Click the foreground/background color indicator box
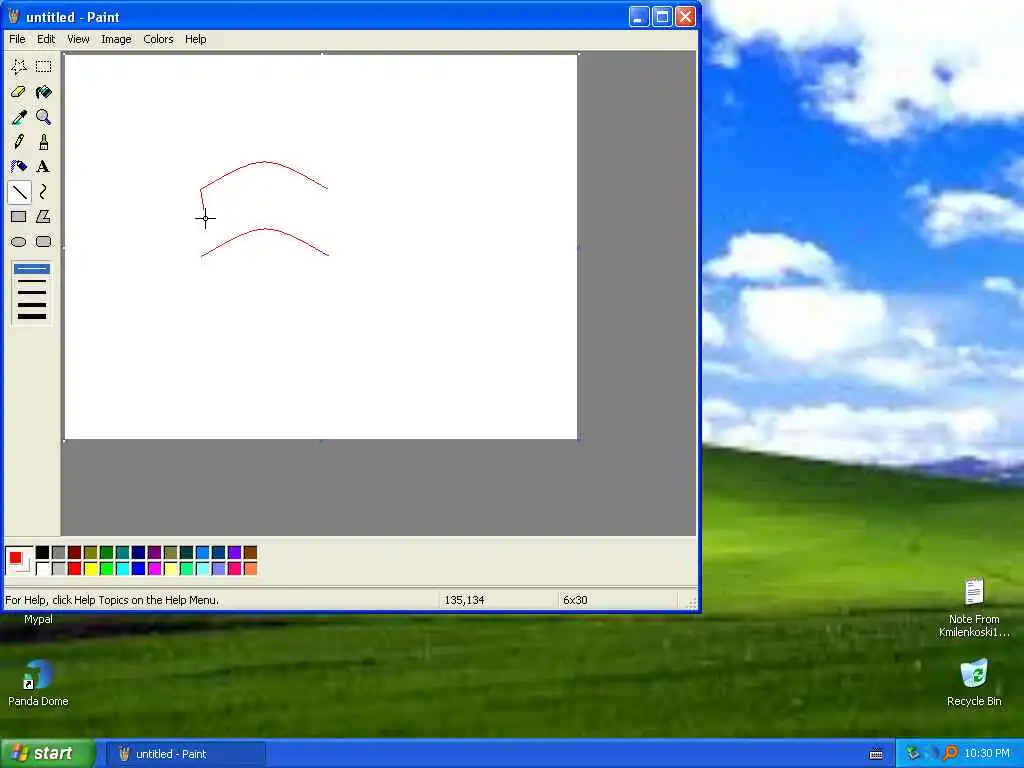Image resolution: width=1024 pixels, height=768 pixels. pyautogui.click(x=18, y=560)
